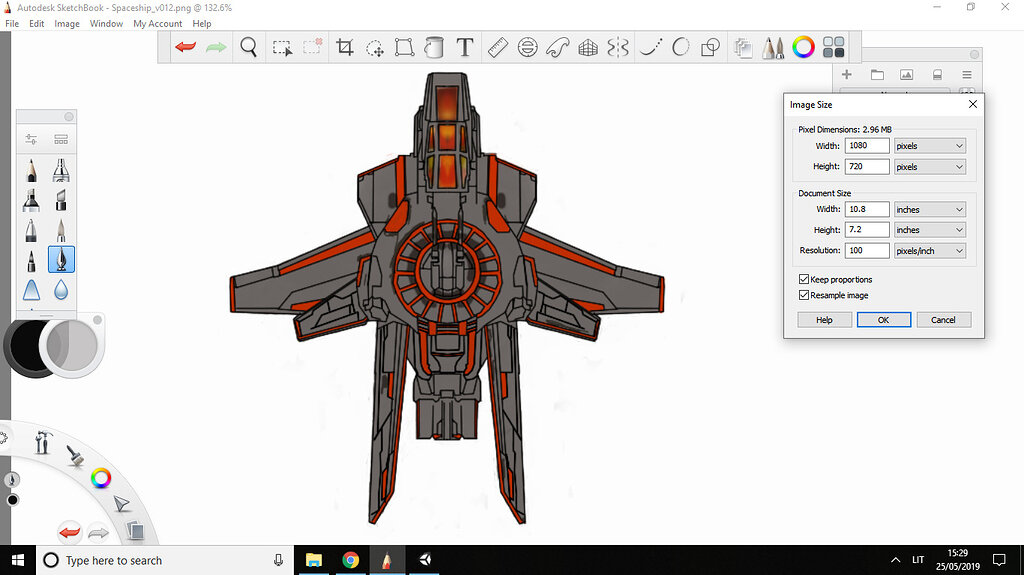Pick the Pencil brush in brush palette
Viewport: 1024px width, 575px height.
click(x=32, y=171)
